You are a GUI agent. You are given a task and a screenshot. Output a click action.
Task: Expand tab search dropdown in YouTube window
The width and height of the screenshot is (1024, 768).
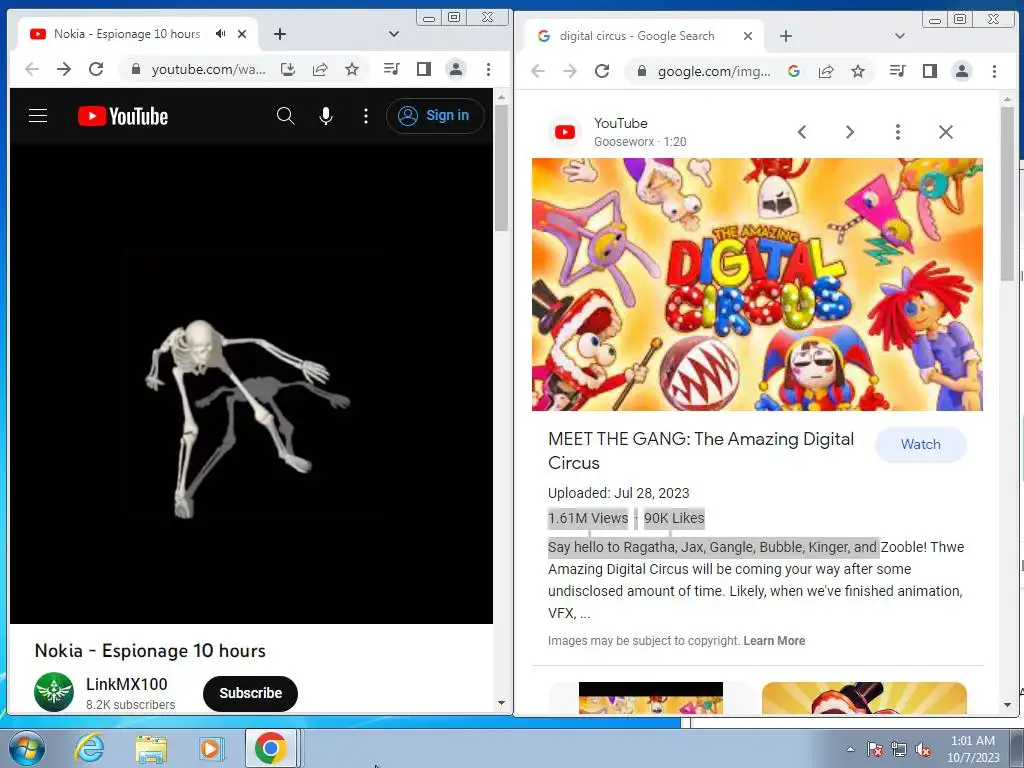click(393, 34)
